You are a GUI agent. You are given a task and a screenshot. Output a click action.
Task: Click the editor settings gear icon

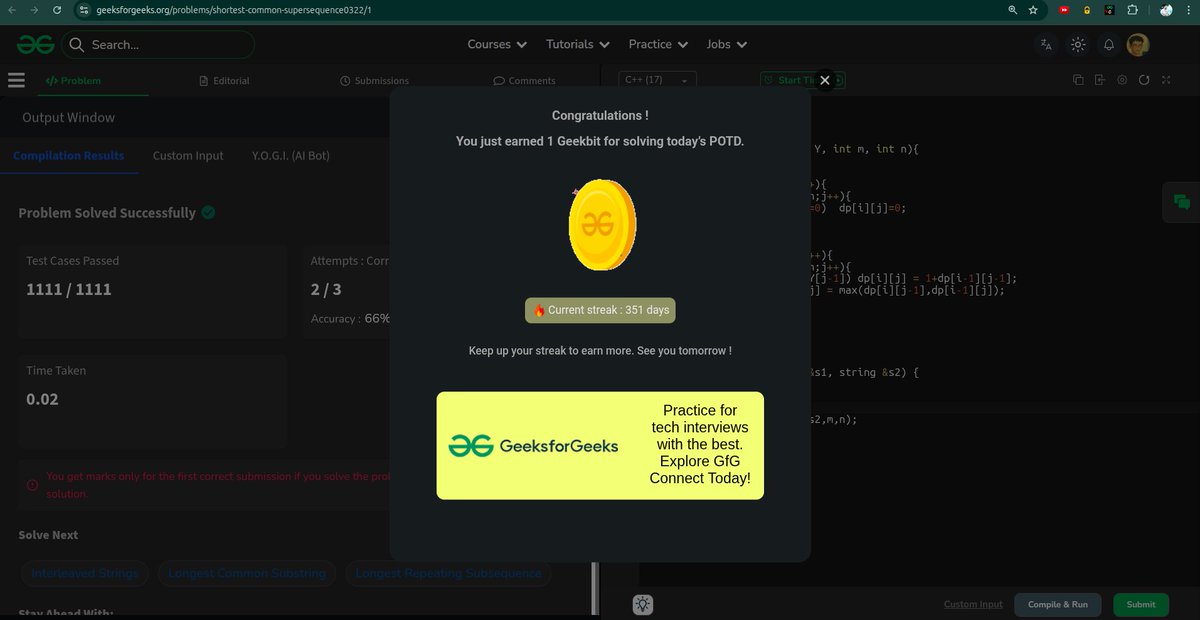[1122, 80]
